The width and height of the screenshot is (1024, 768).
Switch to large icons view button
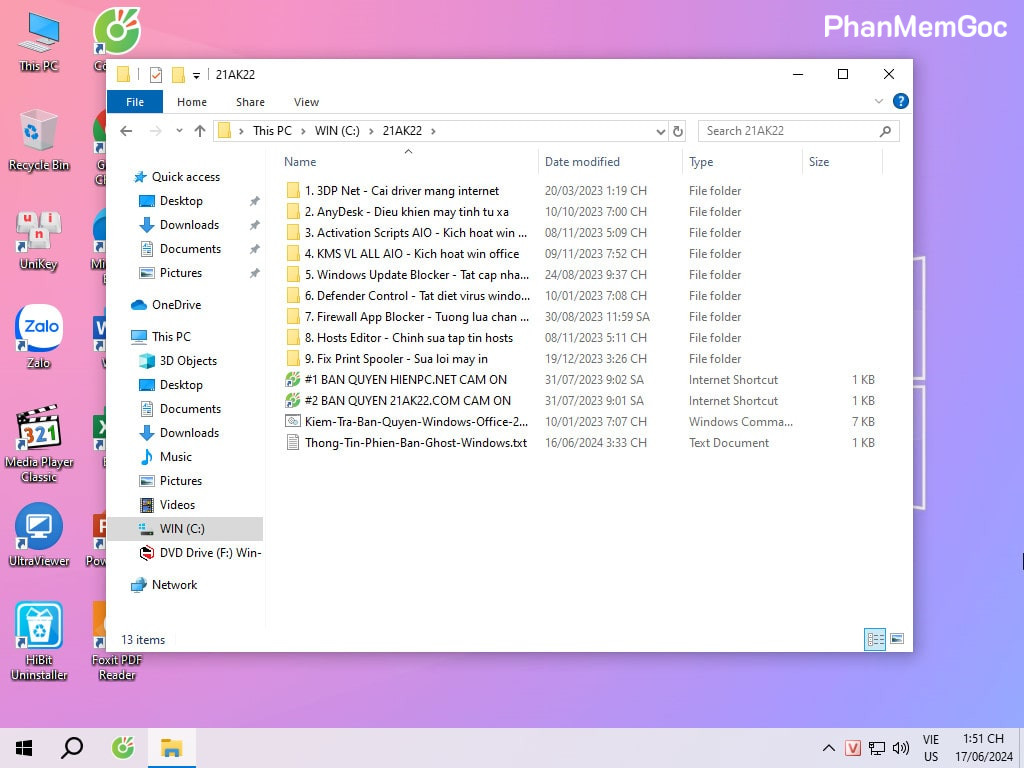click(x=897, y=639)
